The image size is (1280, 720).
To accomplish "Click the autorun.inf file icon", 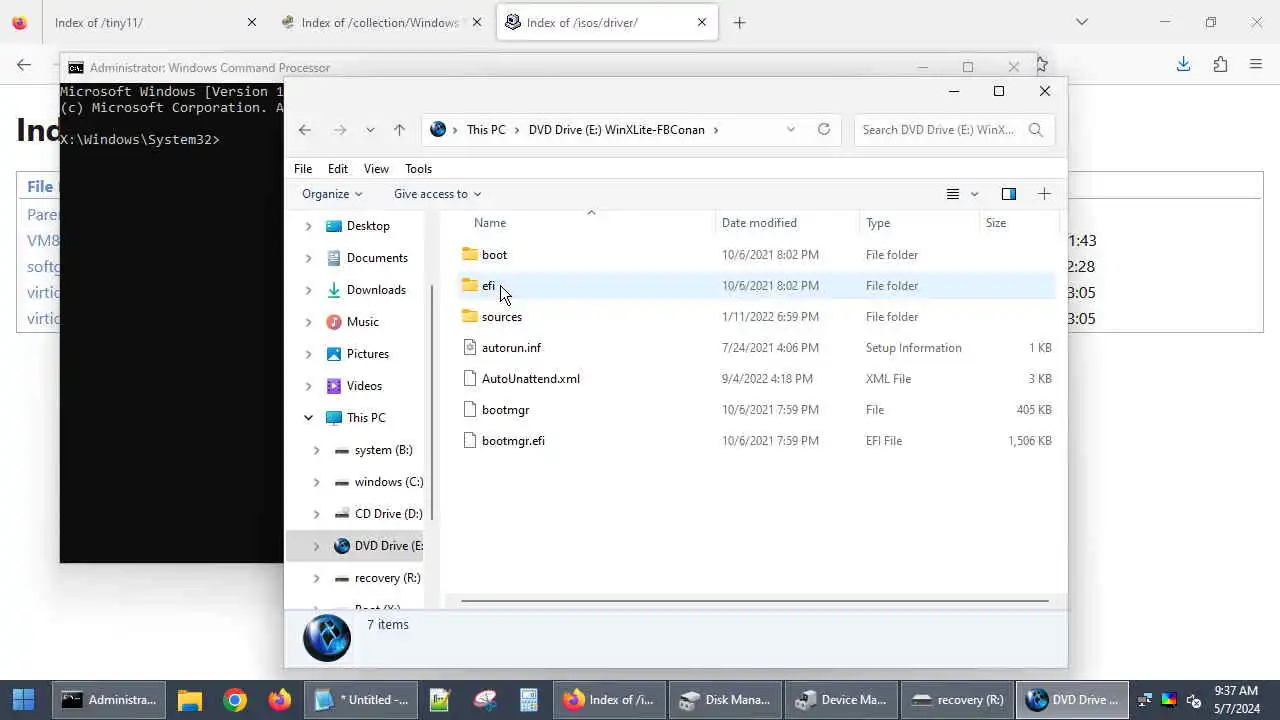I will pos(470,347).
